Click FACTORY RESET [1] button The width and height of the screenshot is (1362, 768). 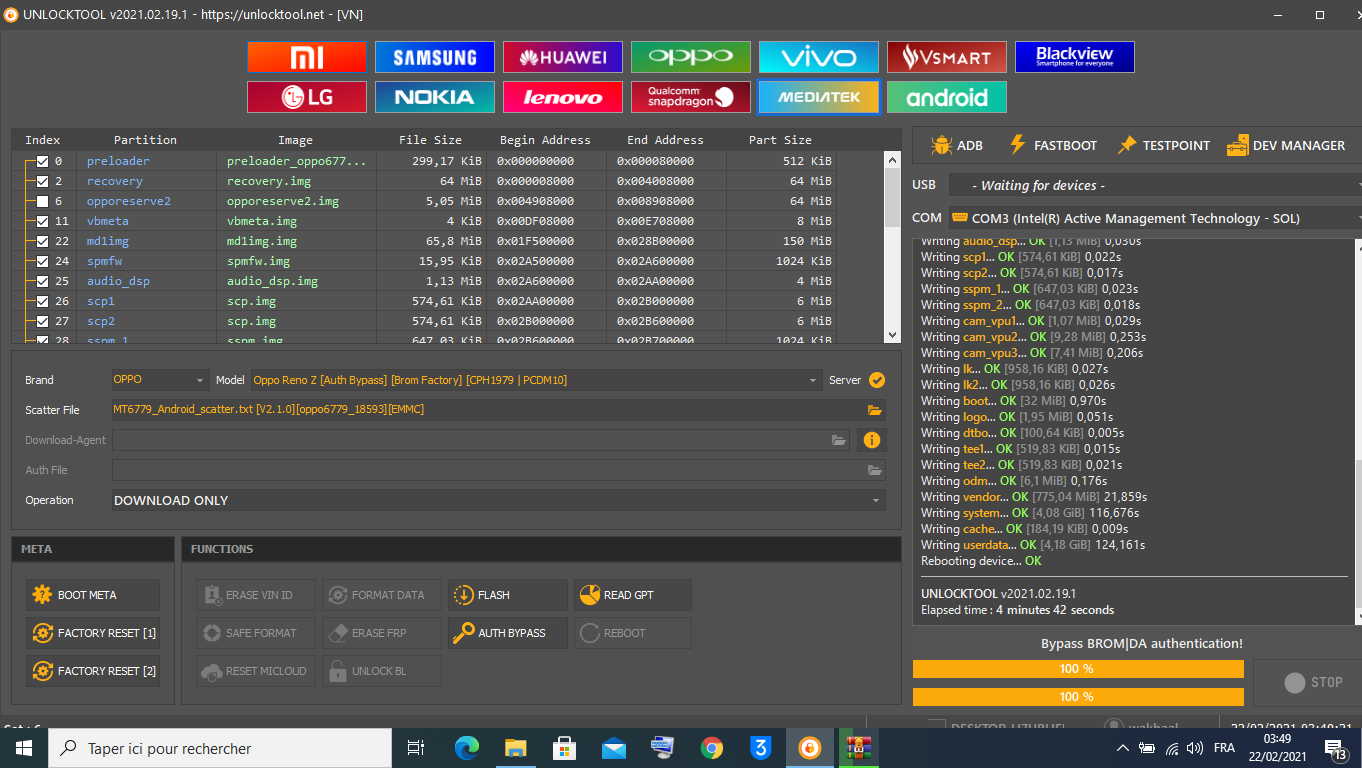pos(92,633)
